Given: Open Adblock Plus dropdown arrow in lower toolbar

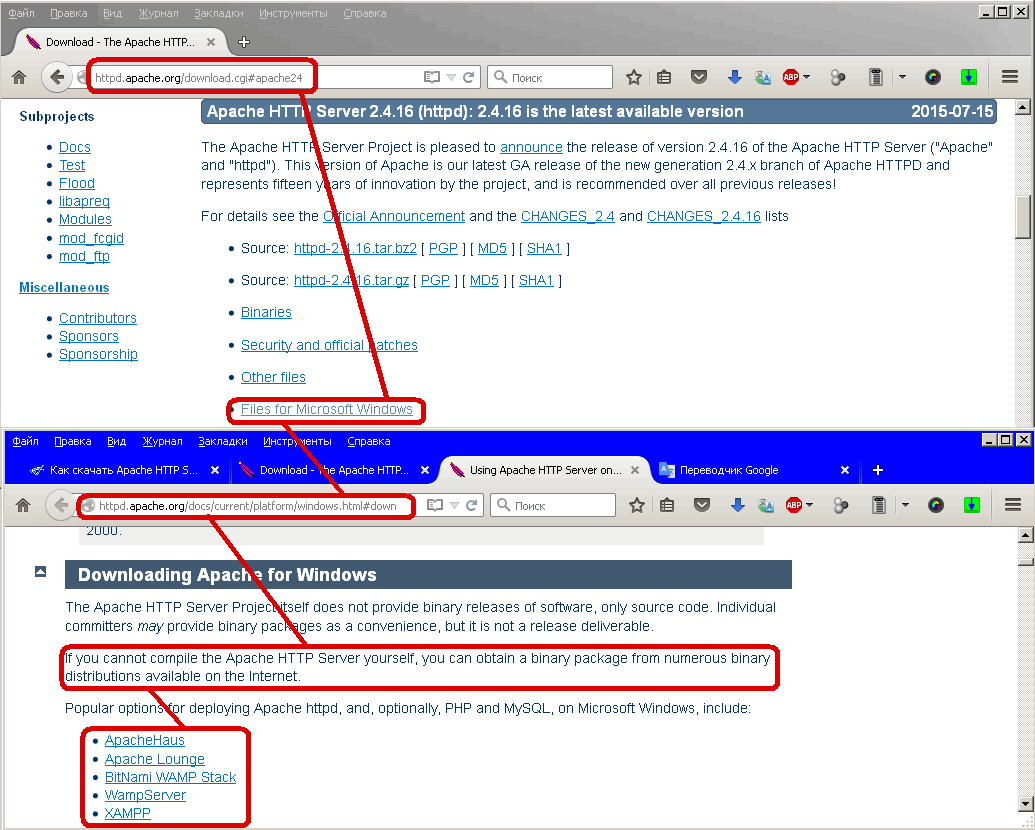Looking at the screenshot, I should 810,505.
